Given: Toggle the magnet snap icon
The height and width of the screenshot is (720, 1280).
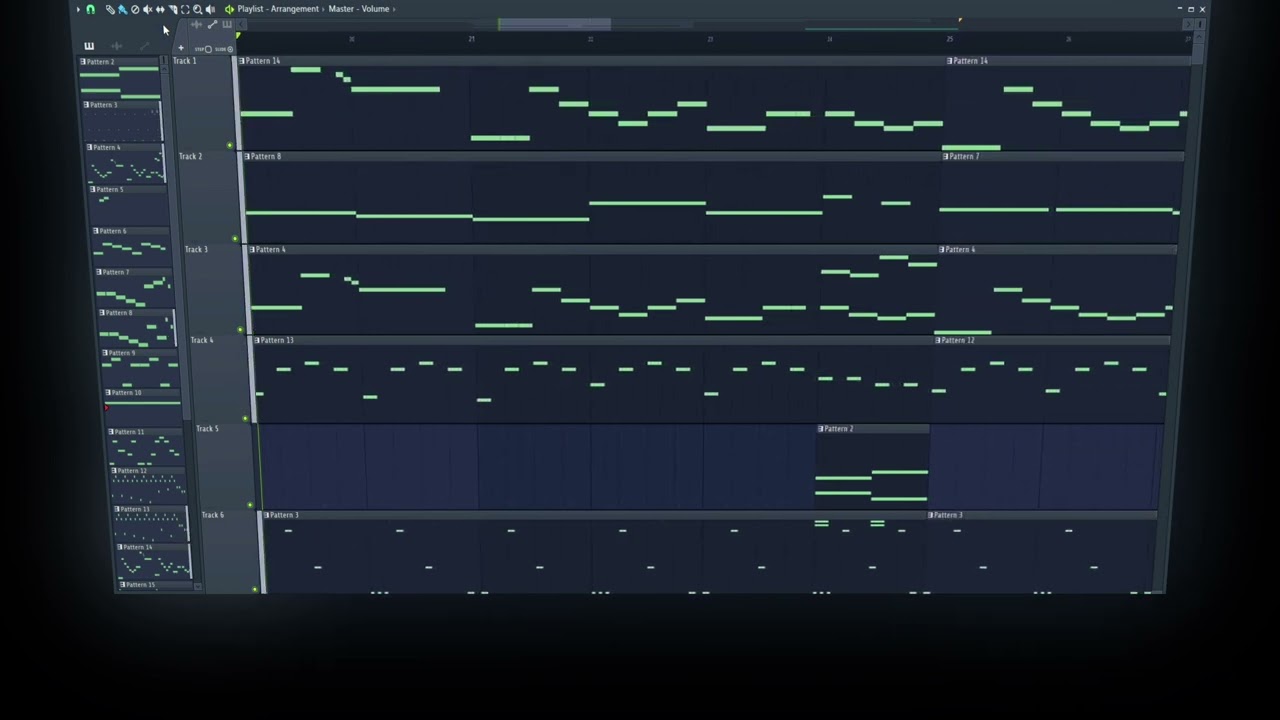Looking at the screenshot, I should 90,9.
